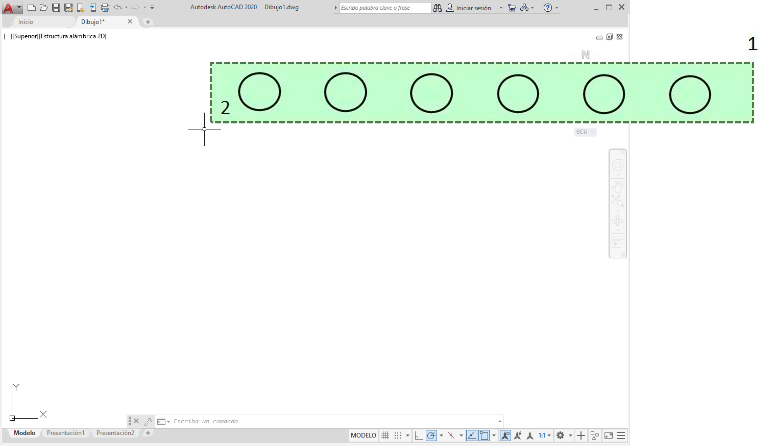Open the AutoCAD application menu button
759x446 pixels.
12,8
